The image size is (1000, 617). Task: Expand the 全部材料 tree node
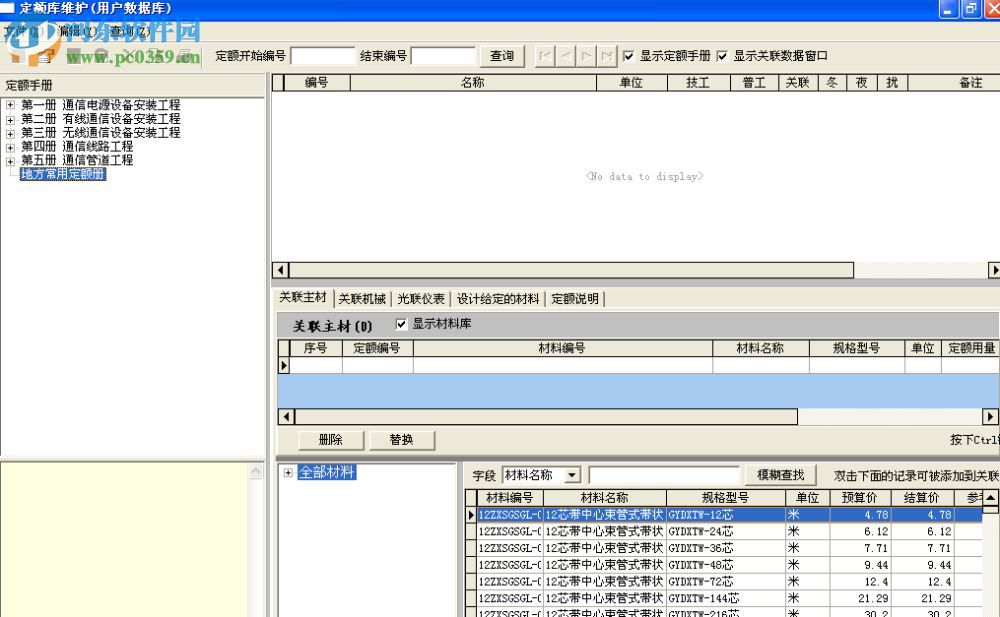point(288,474)
